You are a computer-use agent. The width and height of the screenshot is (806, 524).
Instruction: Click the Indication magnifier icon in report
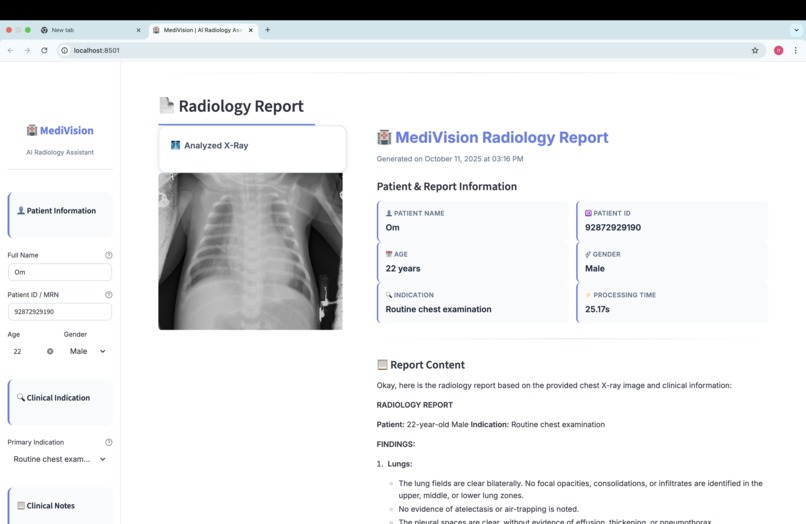[x=389, y=295]
